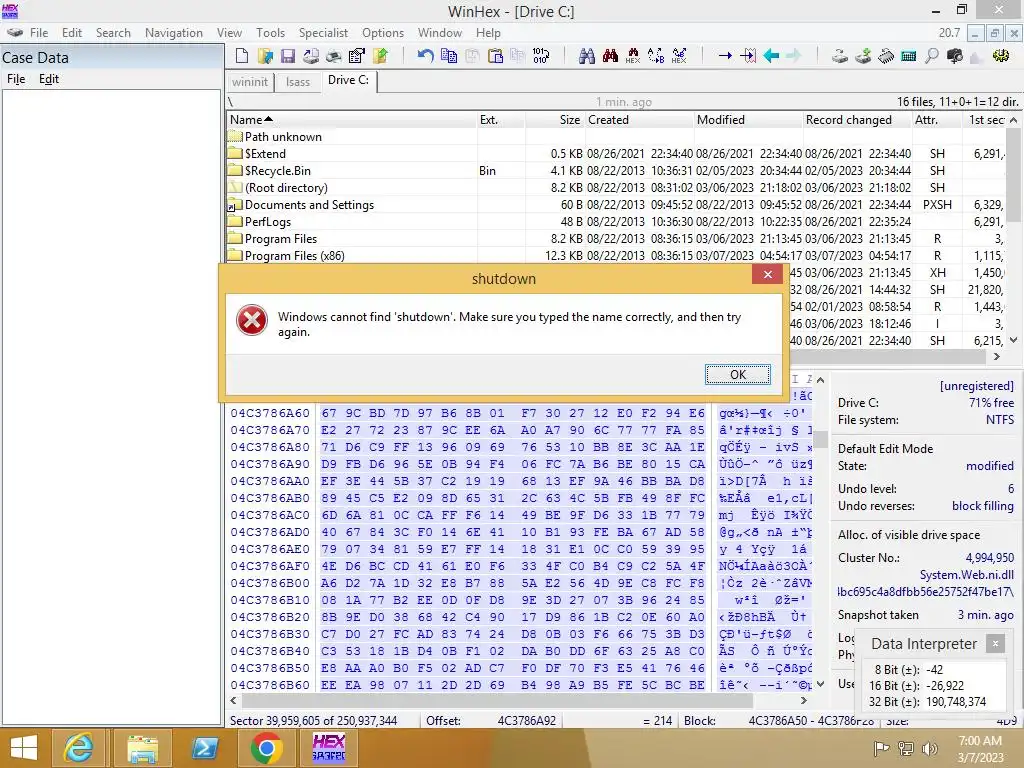Click the up arrow of the directory list scrollbar
The width and height of the screenshot is (1024, 768).
[1014, 120]
